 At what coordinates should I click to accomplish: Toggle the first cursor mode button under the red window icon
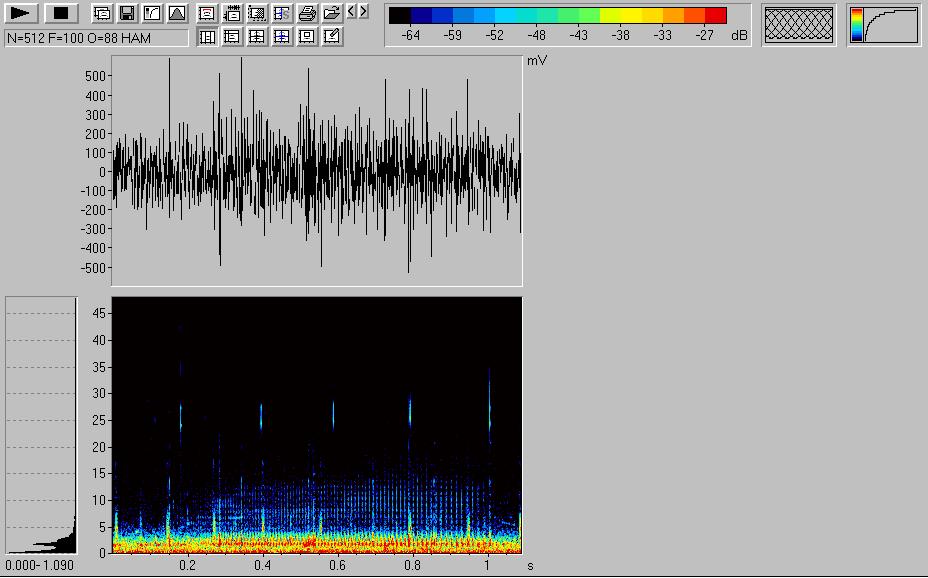[207, 37]
